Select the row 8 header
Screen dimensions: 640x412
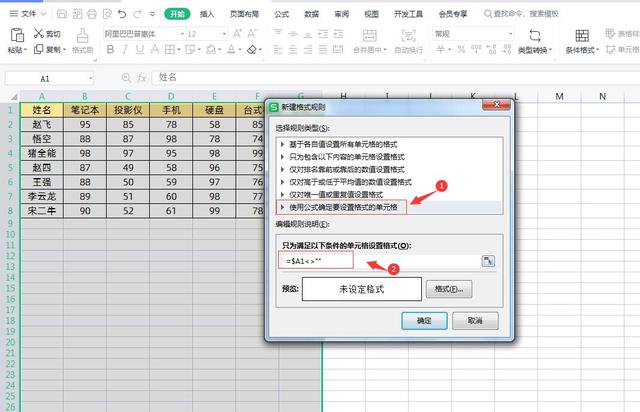[10, 211]
